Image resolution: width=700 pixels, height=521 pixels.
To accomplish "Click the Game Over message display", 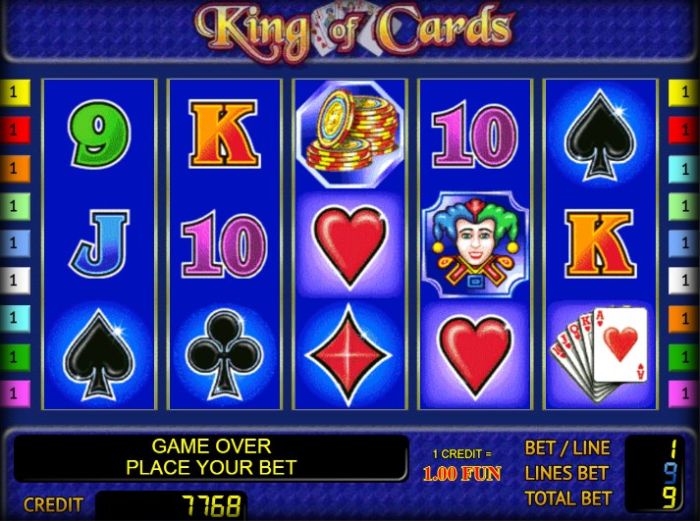I will (211, 457).
